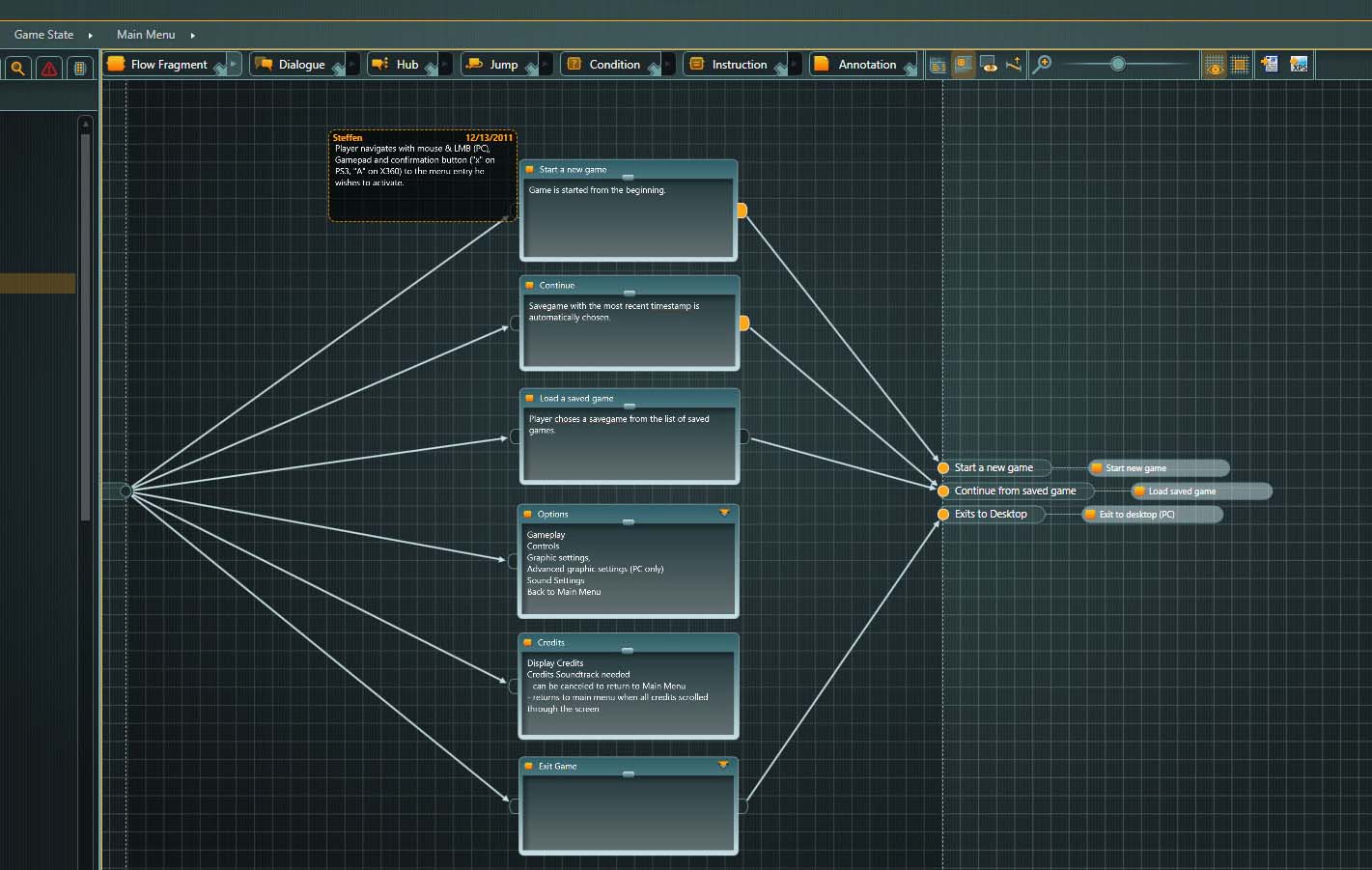Click the left panel vertical scrollbar
This screenshot has height=870, width=1372.
[x=85, y=328]
